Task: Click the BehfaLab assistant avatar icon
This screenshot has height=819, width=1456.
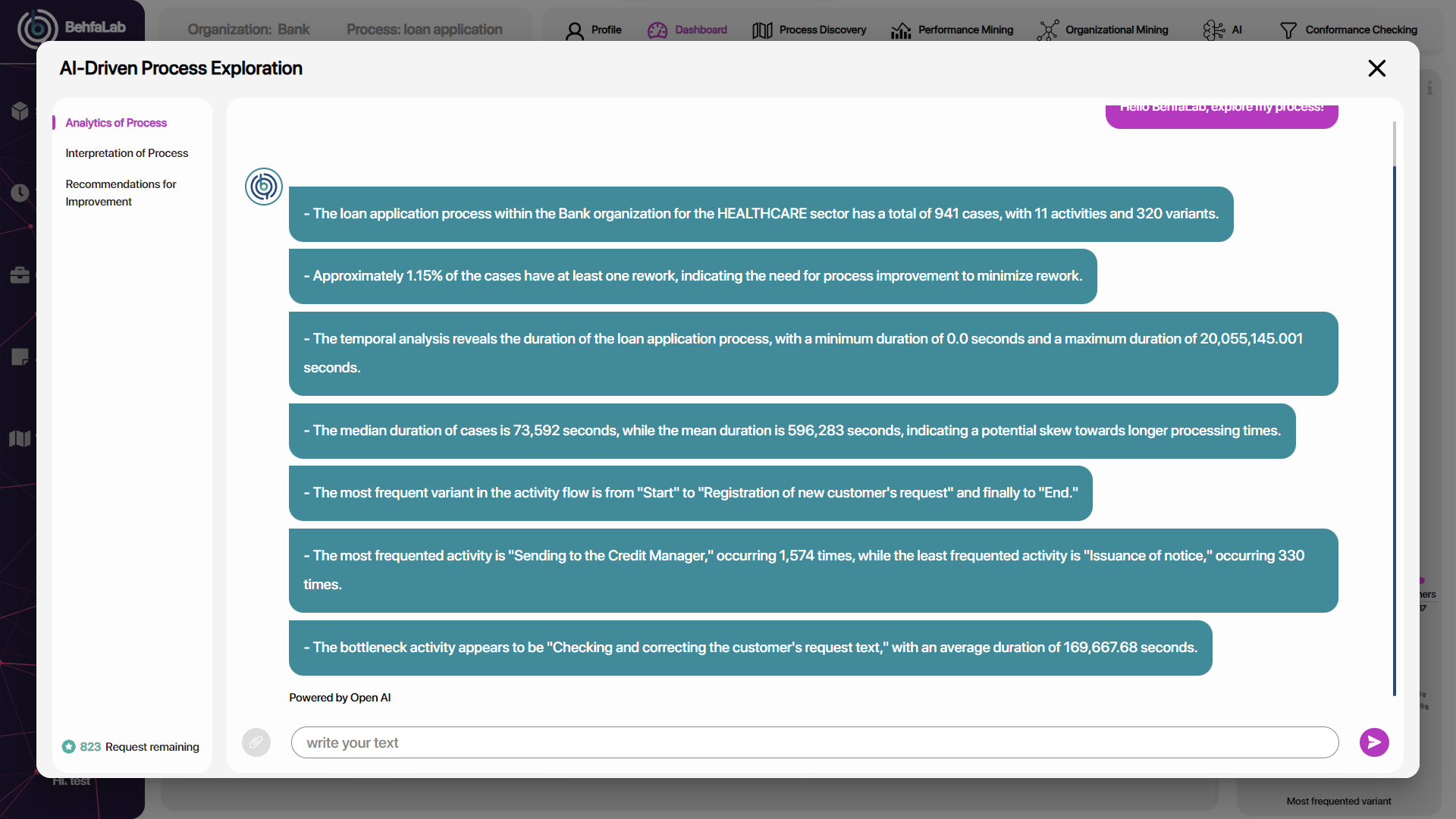Action: 264,187
